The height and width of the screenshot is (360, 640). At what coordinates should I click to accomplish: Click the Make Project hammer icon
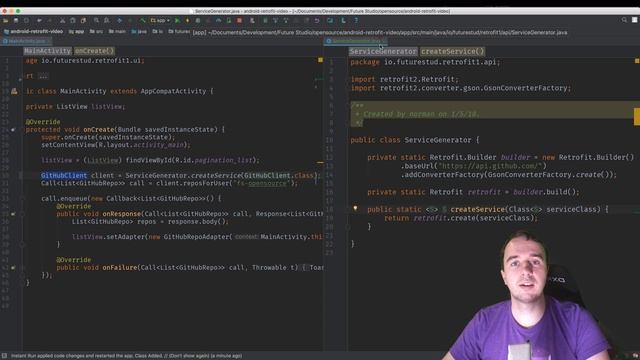[x=143, y=20]
